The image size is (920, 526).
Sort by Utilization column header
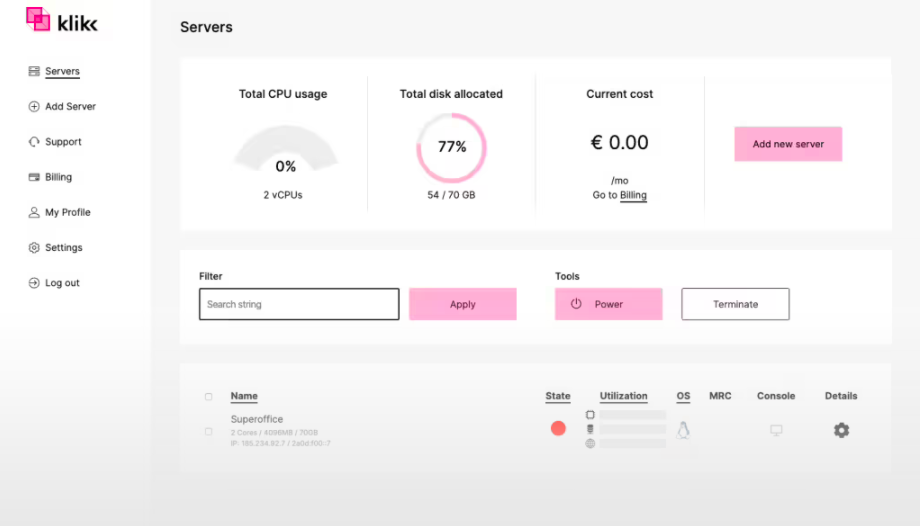623,396
